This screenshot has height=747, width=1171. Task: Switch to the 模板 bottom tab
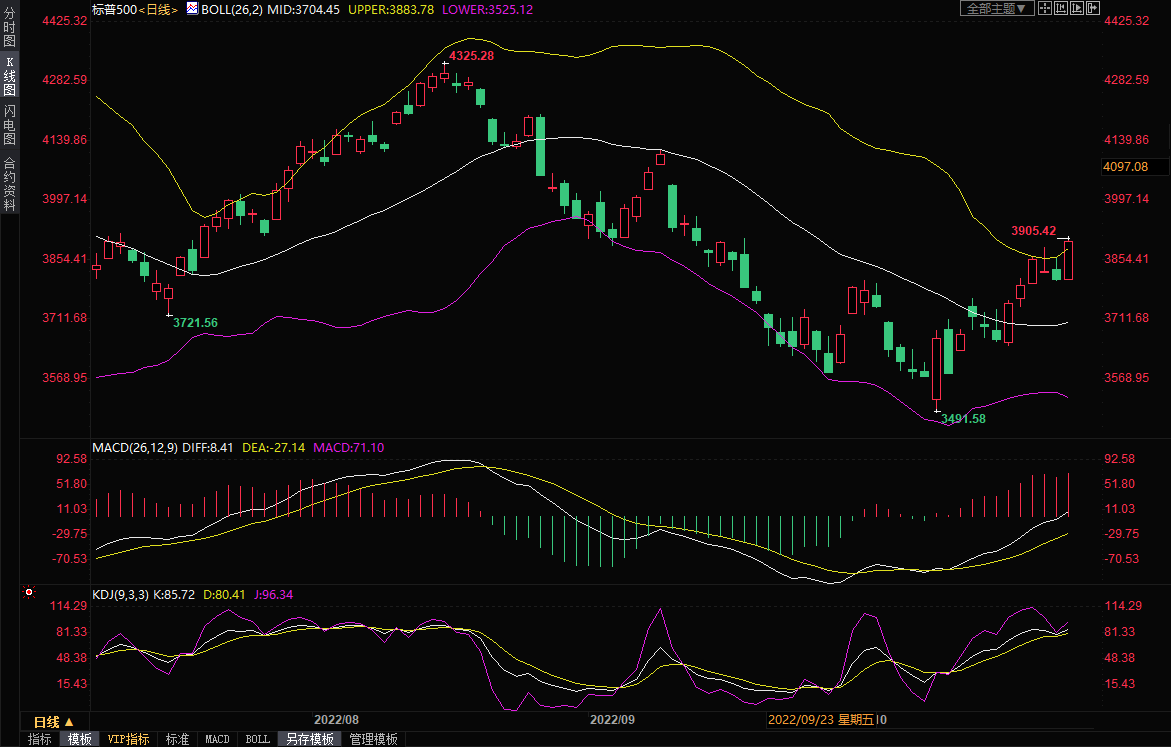coord(80,739)
